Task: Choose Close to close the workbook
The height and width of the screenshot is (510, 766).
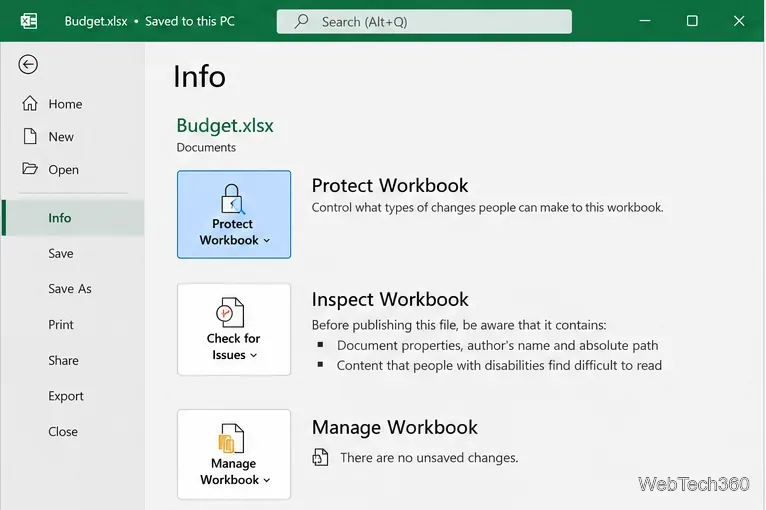Action: click(x=63, y=432)
